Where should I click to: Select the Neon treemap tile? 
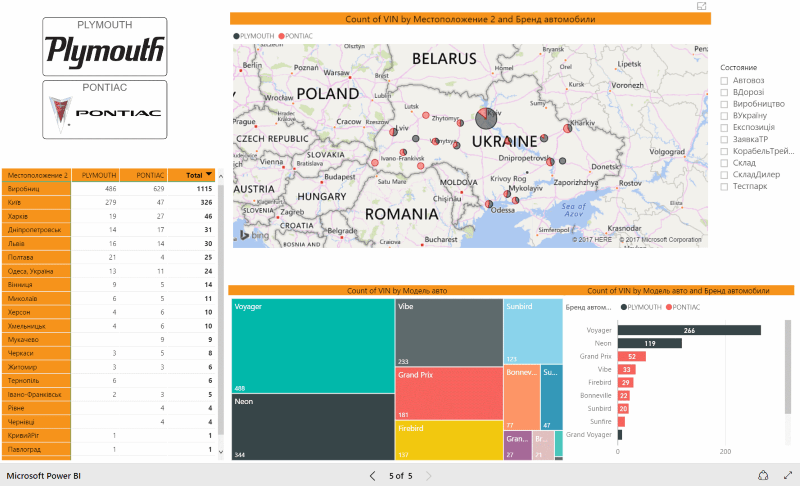pos(313,427)
